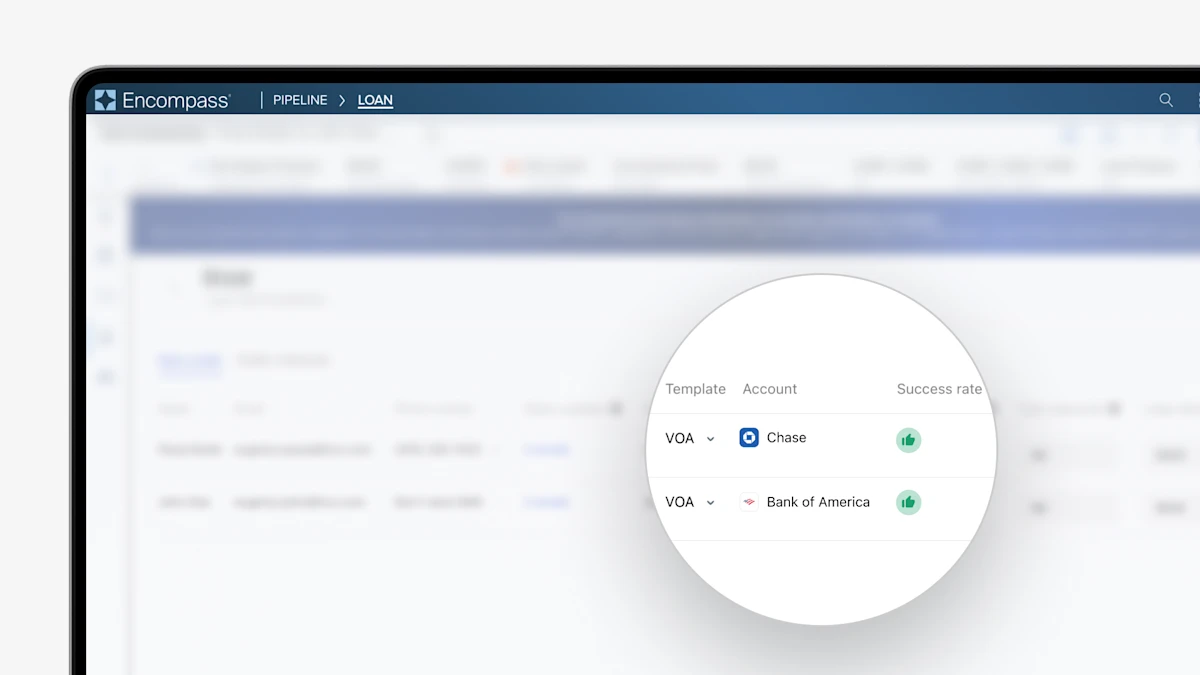Click the Chase bank logo icon

pos(749,437)
